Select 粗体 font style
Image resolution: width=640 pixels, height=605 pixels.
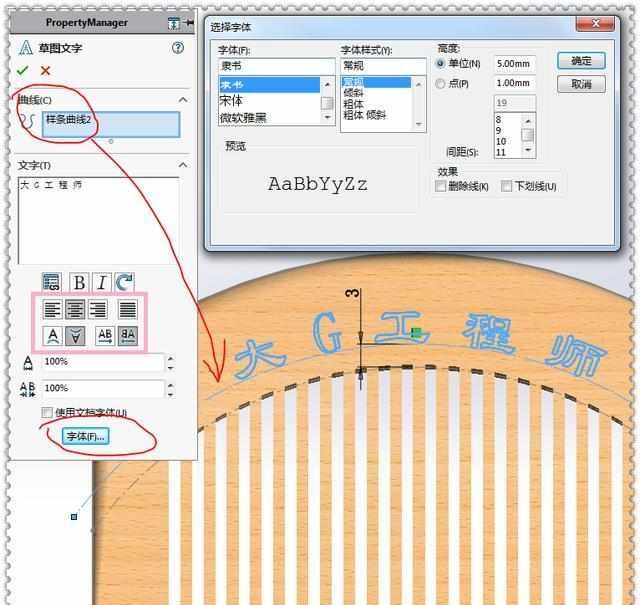[x=376, y=104]
